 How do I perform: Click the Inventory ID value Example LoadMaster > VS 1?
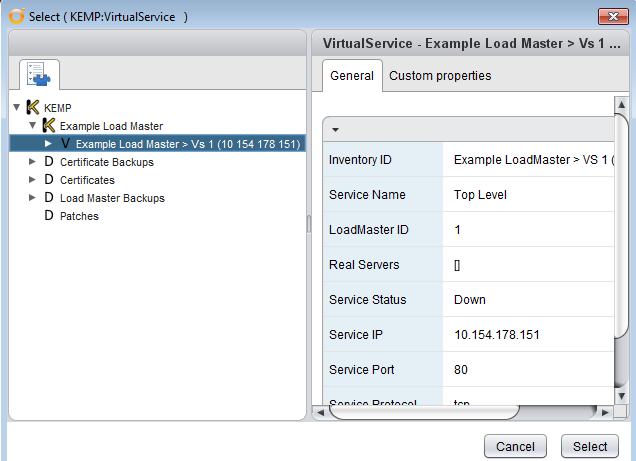[x=534, y=160]
